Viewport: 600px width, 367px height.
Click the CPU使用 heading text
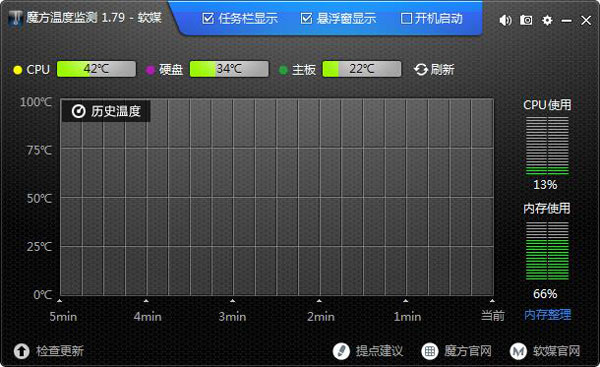click(547, 105)
